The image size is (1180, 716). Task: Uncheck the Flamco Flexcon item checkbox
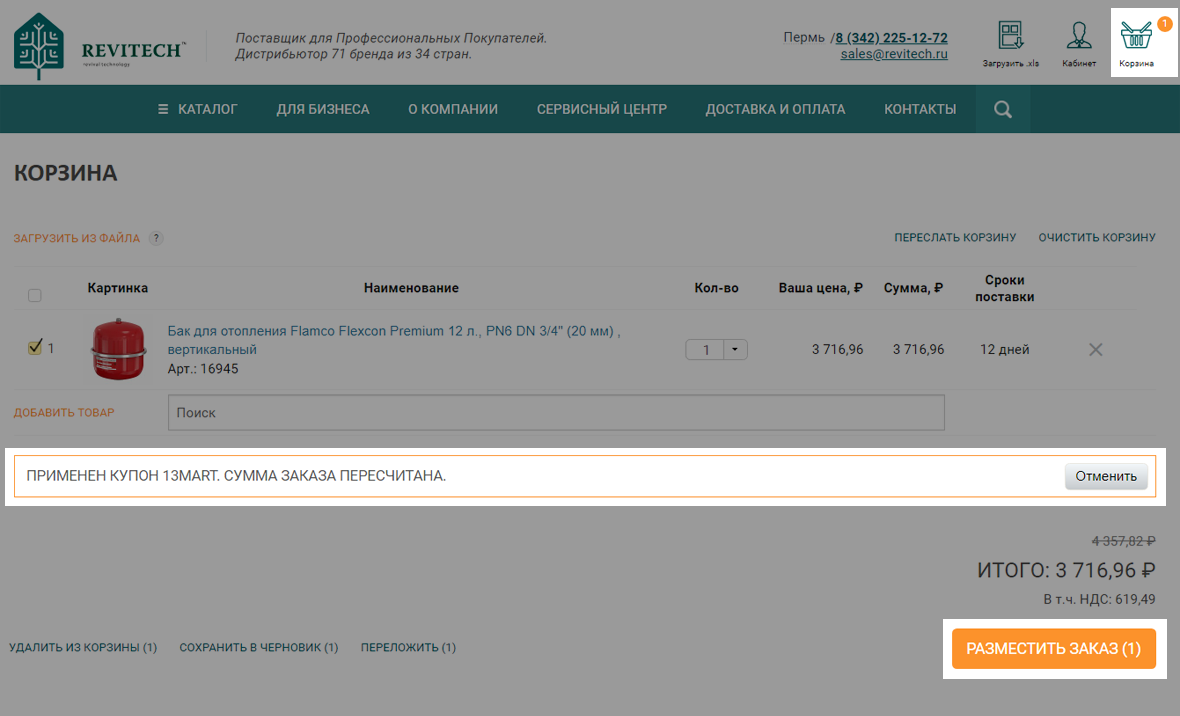point(35,347)
